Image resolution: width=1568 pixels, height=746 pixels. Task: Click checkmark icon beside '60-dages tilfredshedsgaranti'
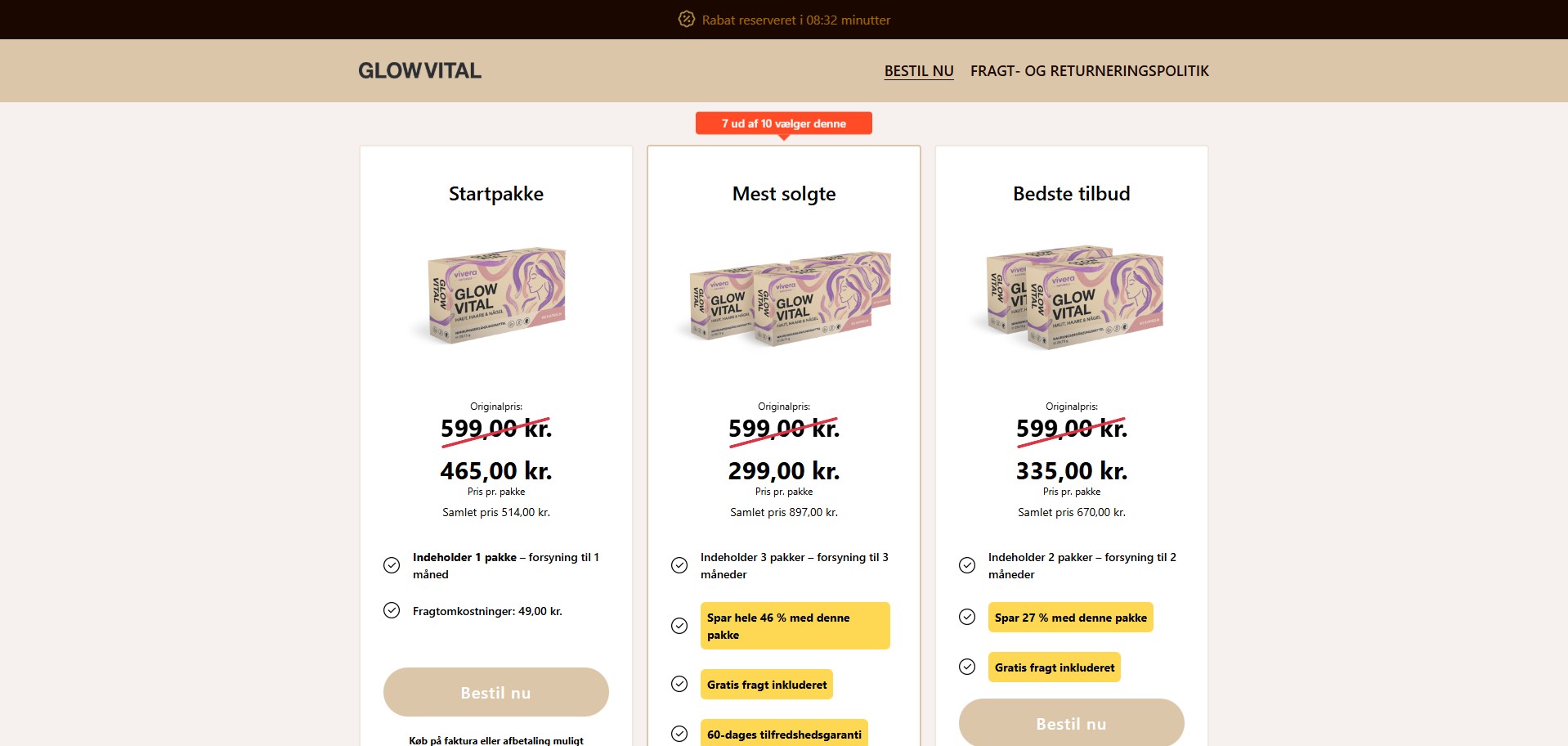point(679,734)
